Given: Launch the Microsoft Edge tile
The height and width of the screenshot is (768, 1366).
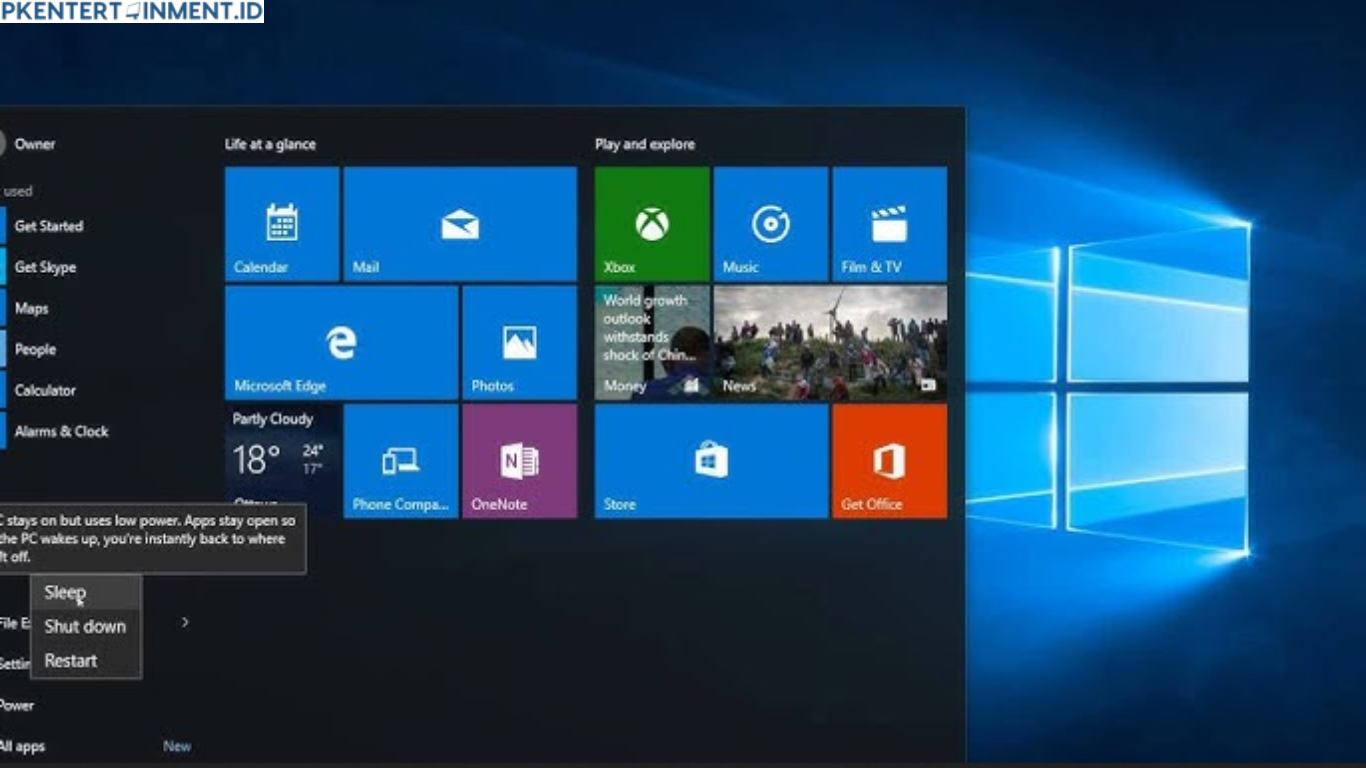Looking at the screenshot, I should tap(341, 343).
